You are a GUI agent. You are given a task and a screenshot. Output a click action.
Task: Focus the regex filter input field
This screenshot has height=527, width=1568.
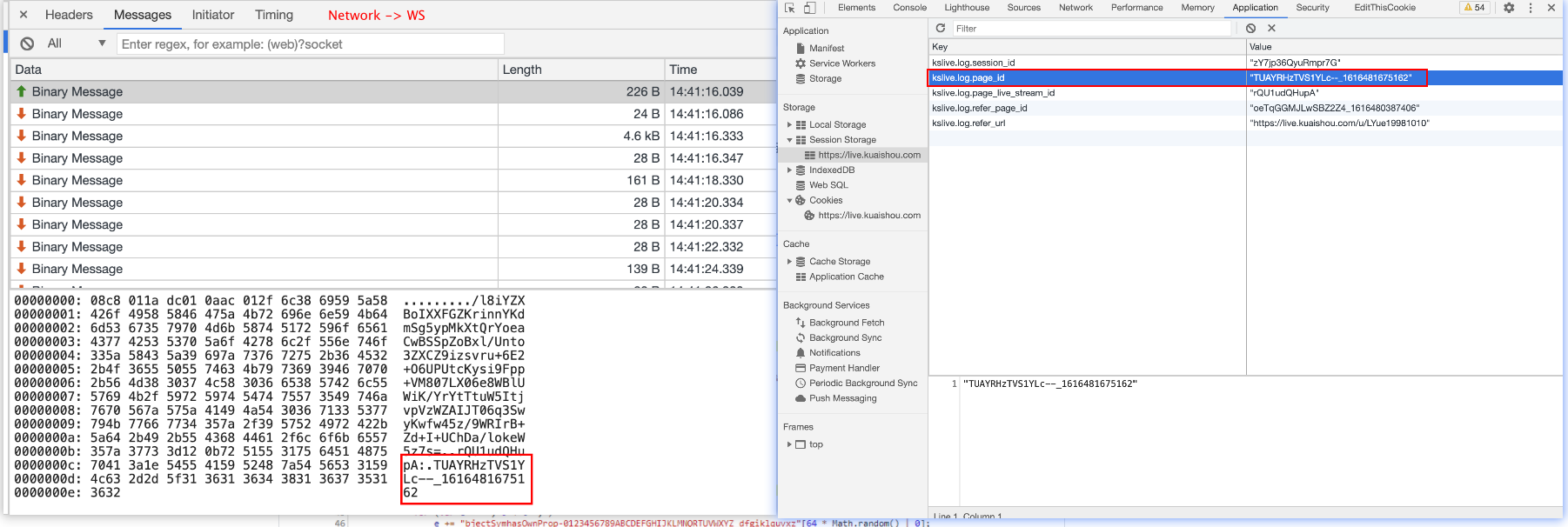click(x=310, y=43)
